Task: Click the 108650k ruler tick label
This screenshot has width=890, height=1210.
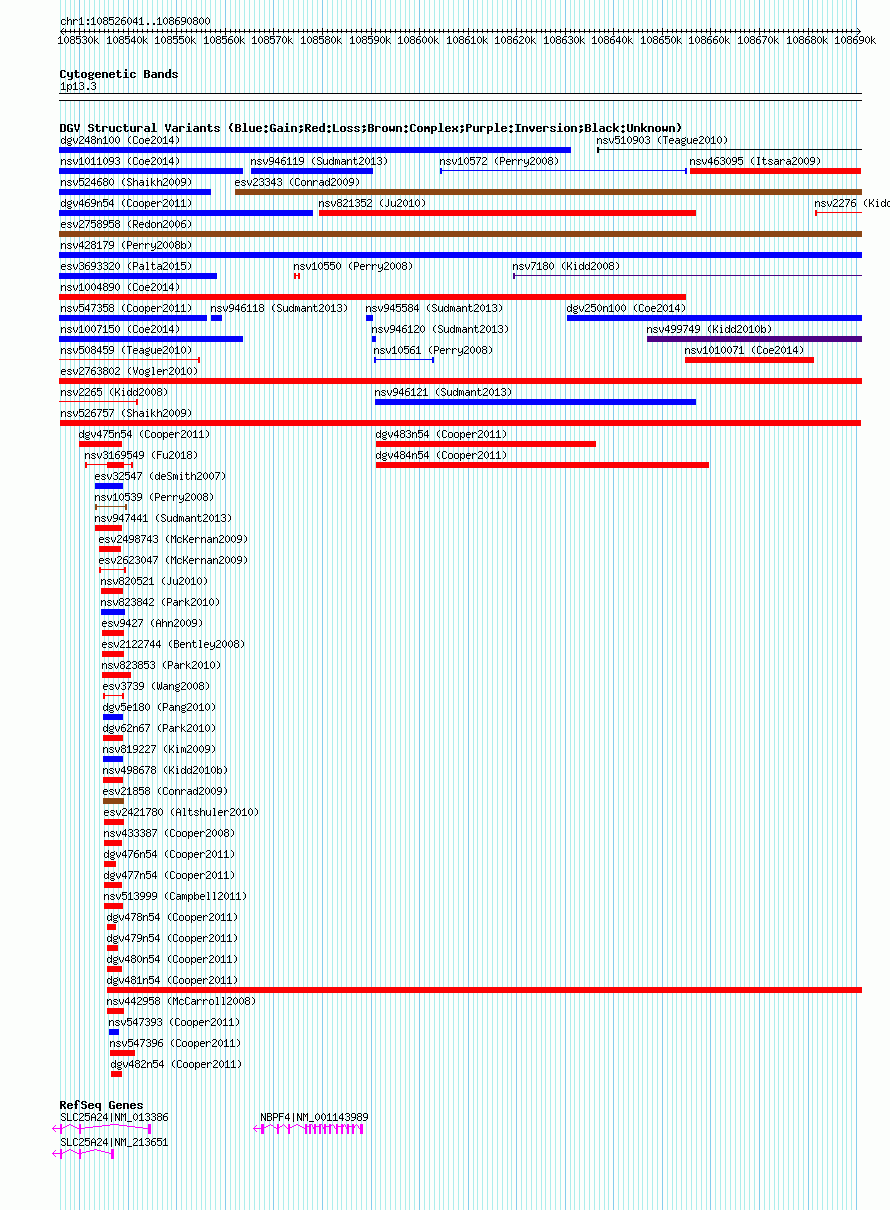Action: [x=661, y=41]
